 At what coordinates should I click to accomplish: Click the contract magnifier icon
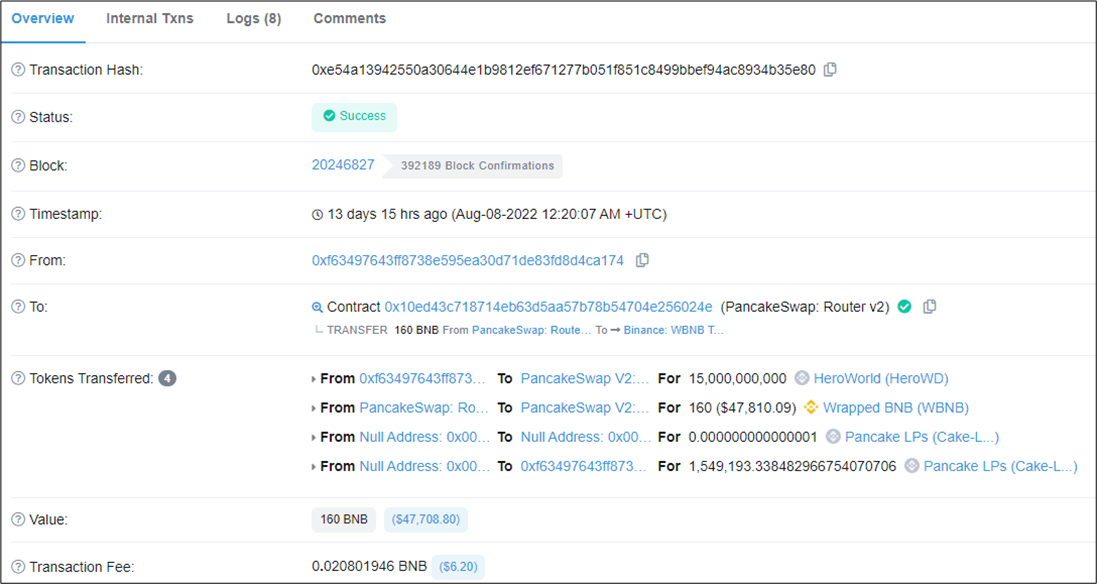(317, 307)
